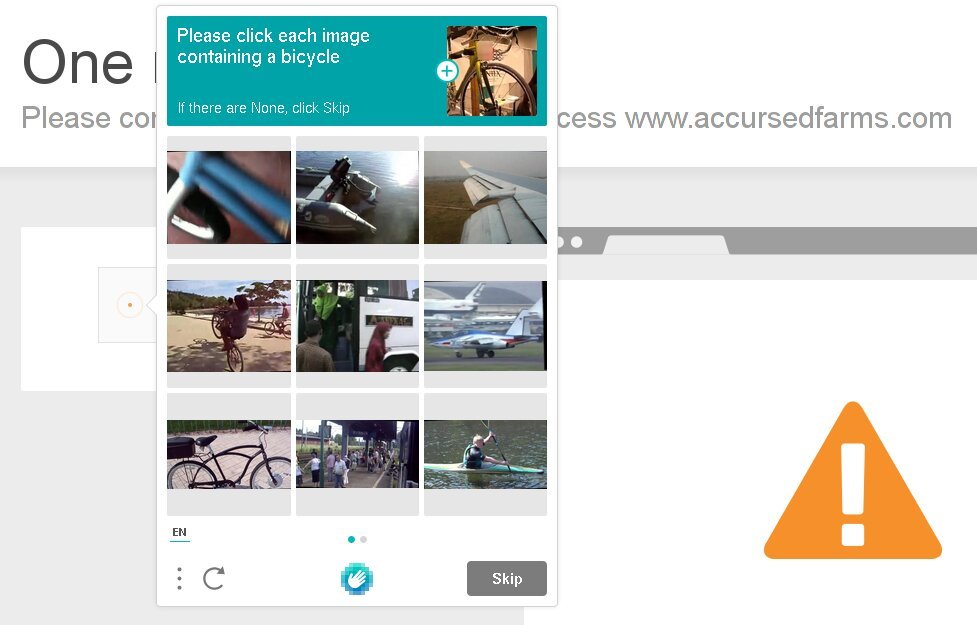This screenshot has height=625, width=977.
Task: Click the orange warning triangle icon
Action: (x=852, y=480)
